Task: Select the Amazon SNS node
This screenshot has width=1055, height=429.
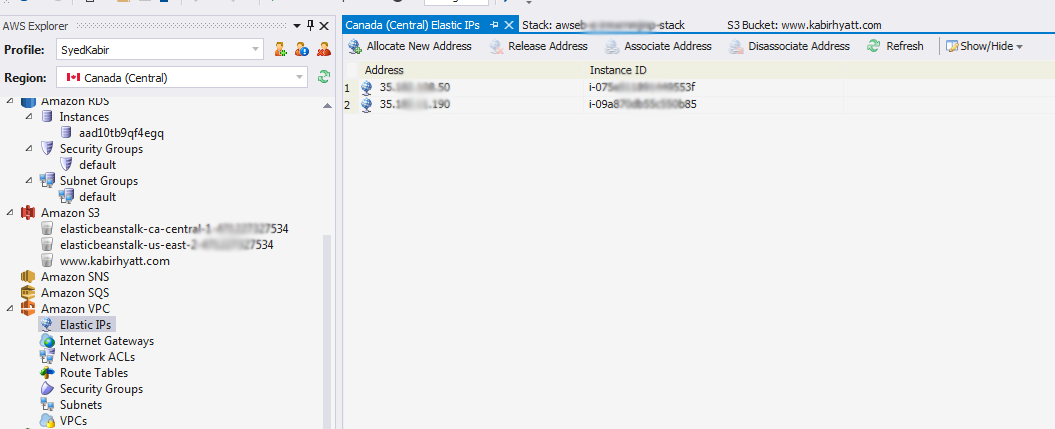Action: [75, 277]
